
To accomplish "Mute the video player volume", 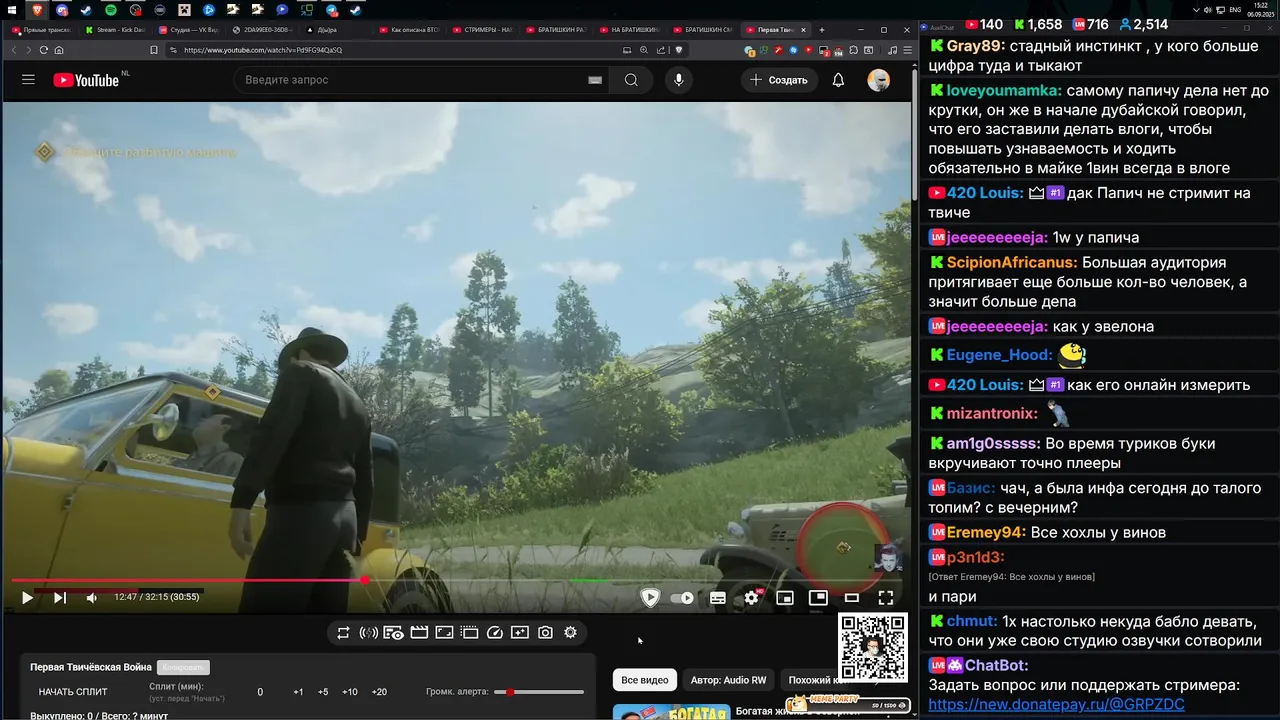I will tap(92, 598).
